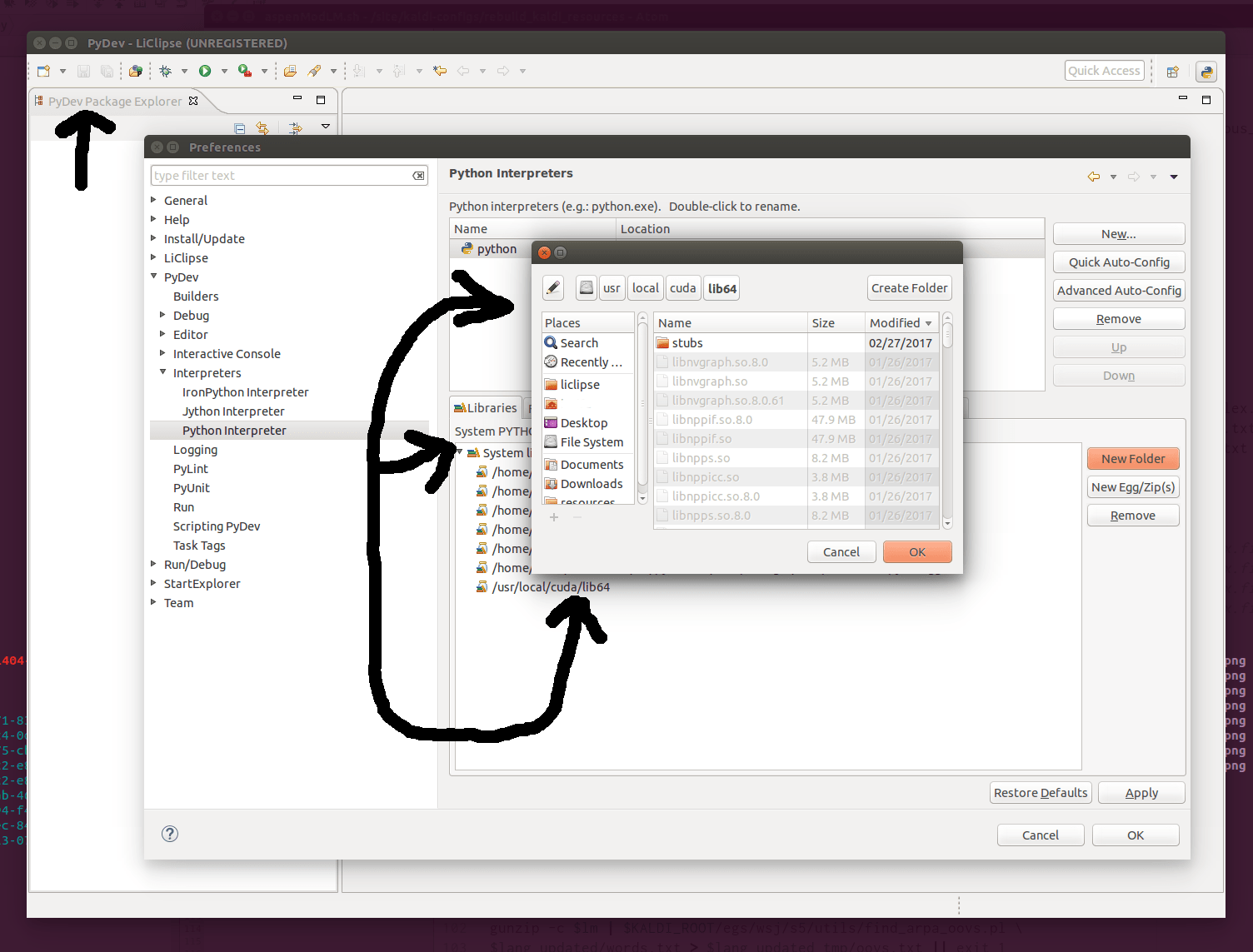This screenshot has width=1253, height=952.
Task: Click the green Run button in toolbar
Action: point(205,71)
